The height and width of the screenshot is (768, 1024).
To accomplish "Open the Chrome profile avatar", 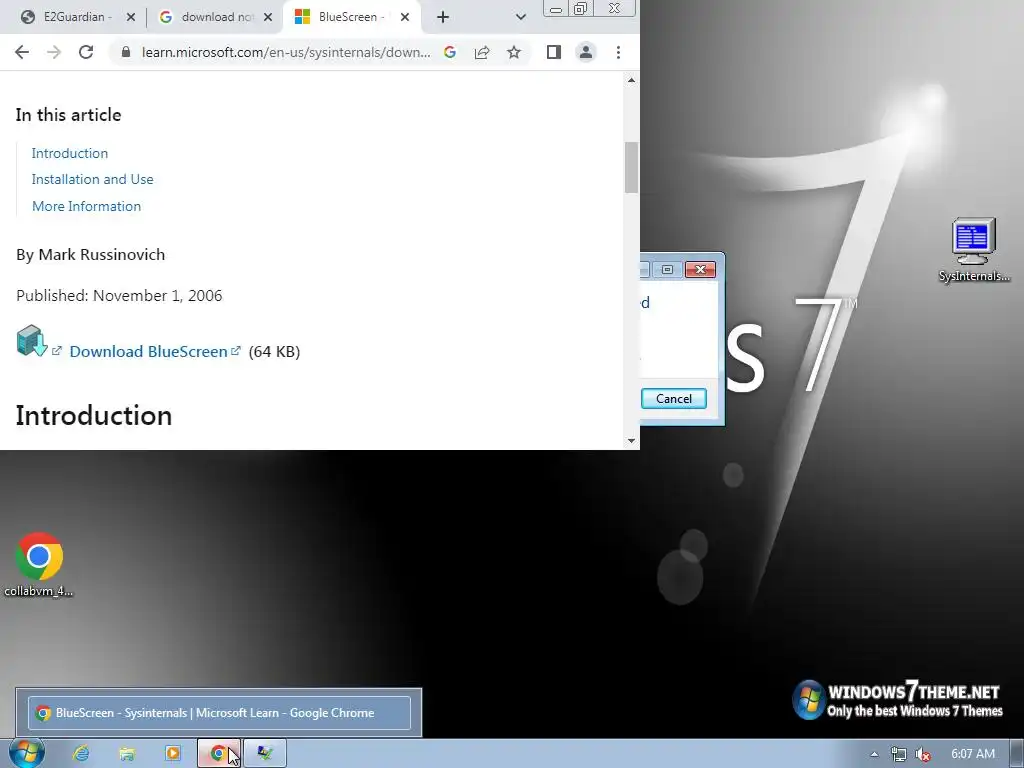I will click(586, 52).
